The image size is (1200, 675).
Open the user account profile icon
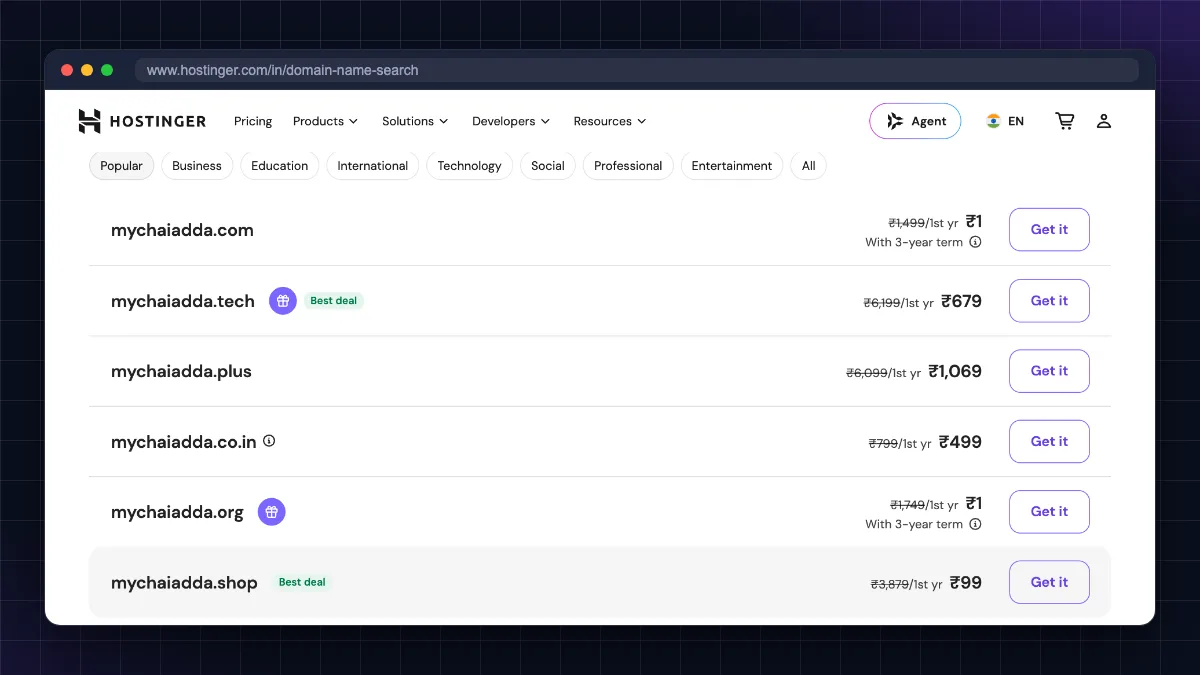1104,121
